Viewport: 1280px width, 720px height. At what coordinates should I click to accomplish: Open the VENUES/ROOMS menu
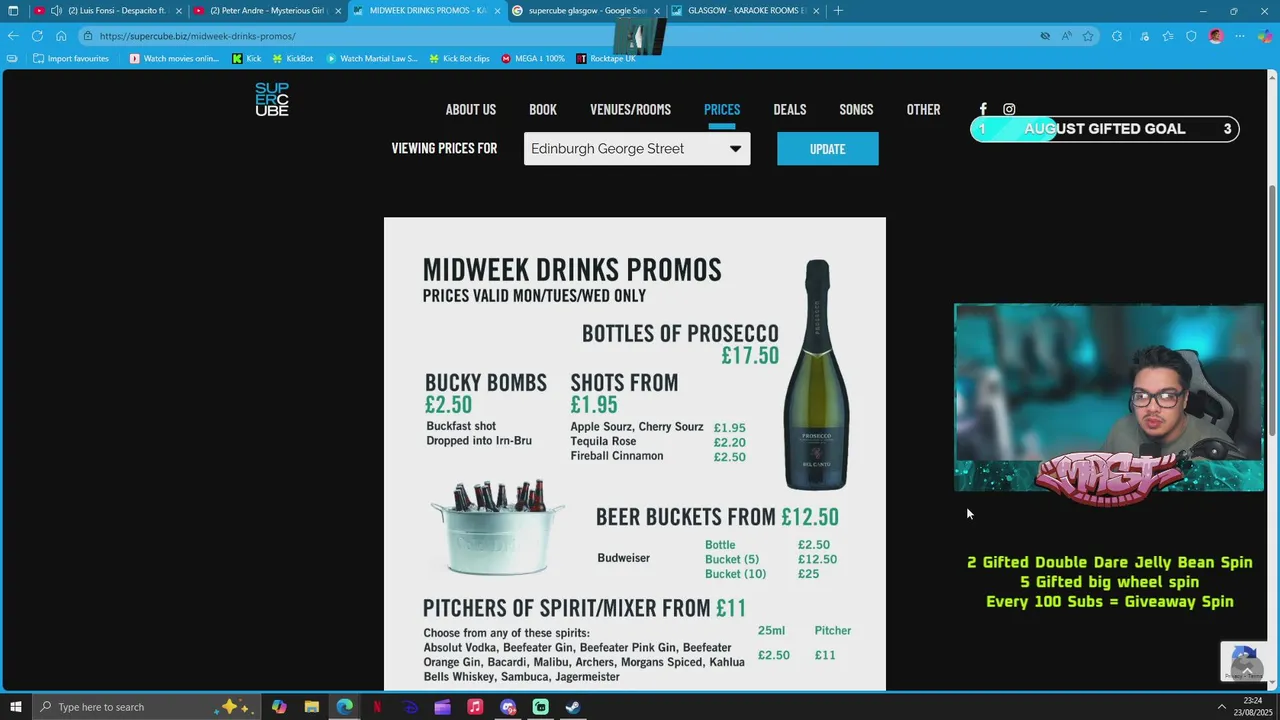click(x=630, y=110)
